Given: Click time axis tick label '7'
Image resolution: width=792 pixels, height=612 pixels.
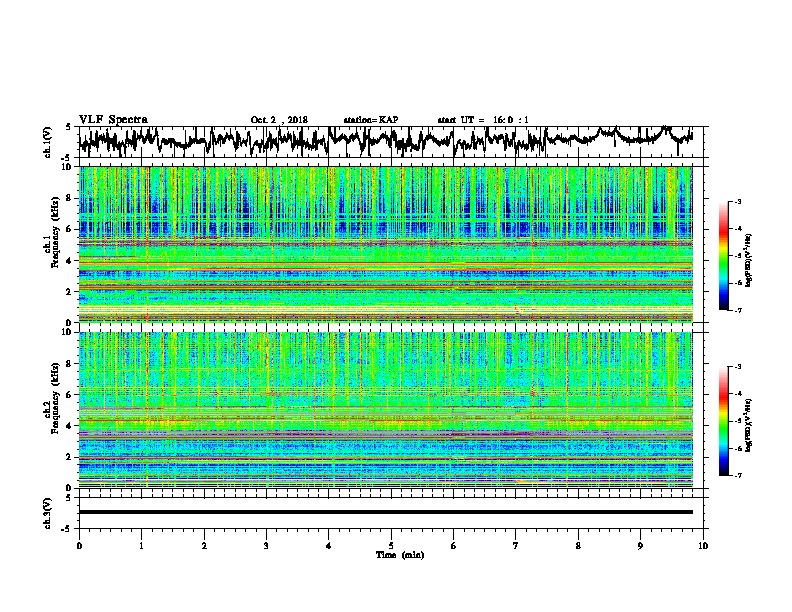Looking at the screenshot, I should [x=516, y=546].
